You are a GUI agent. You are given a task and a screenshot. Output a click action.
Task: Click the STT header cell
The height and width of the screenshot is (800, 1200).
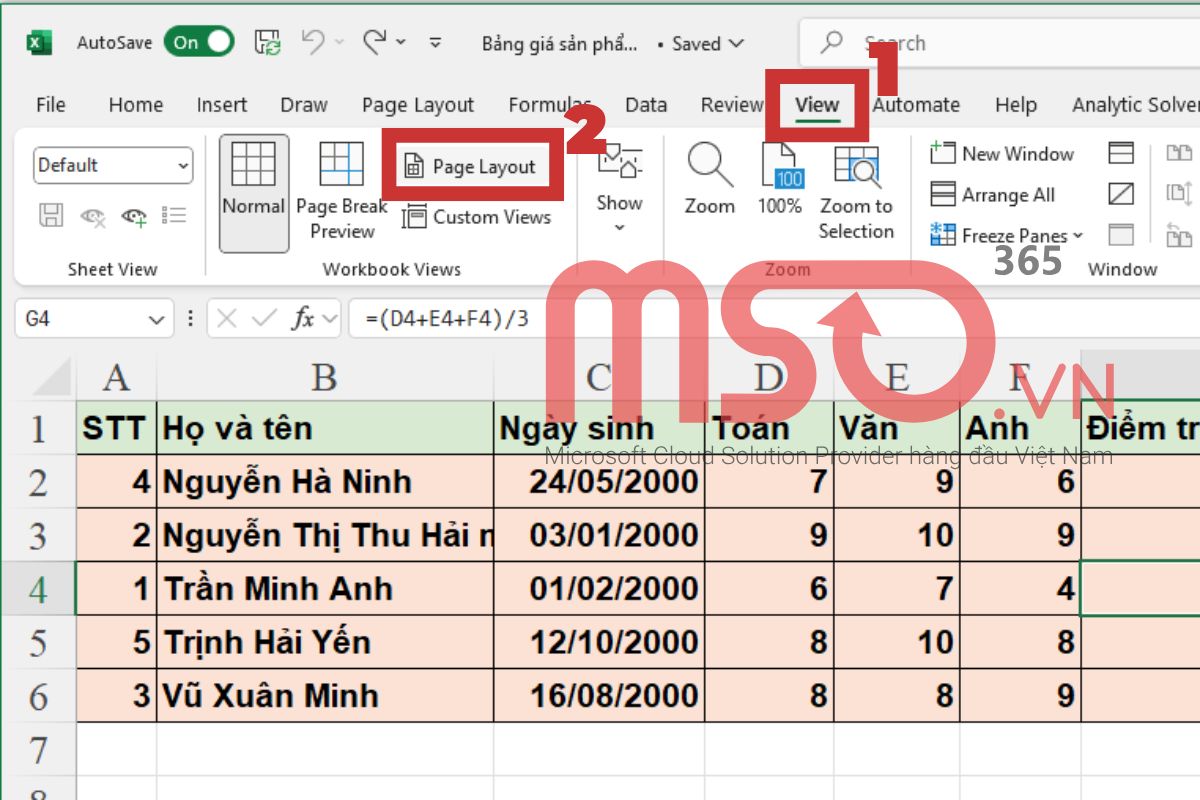click(x=117, y=428)
